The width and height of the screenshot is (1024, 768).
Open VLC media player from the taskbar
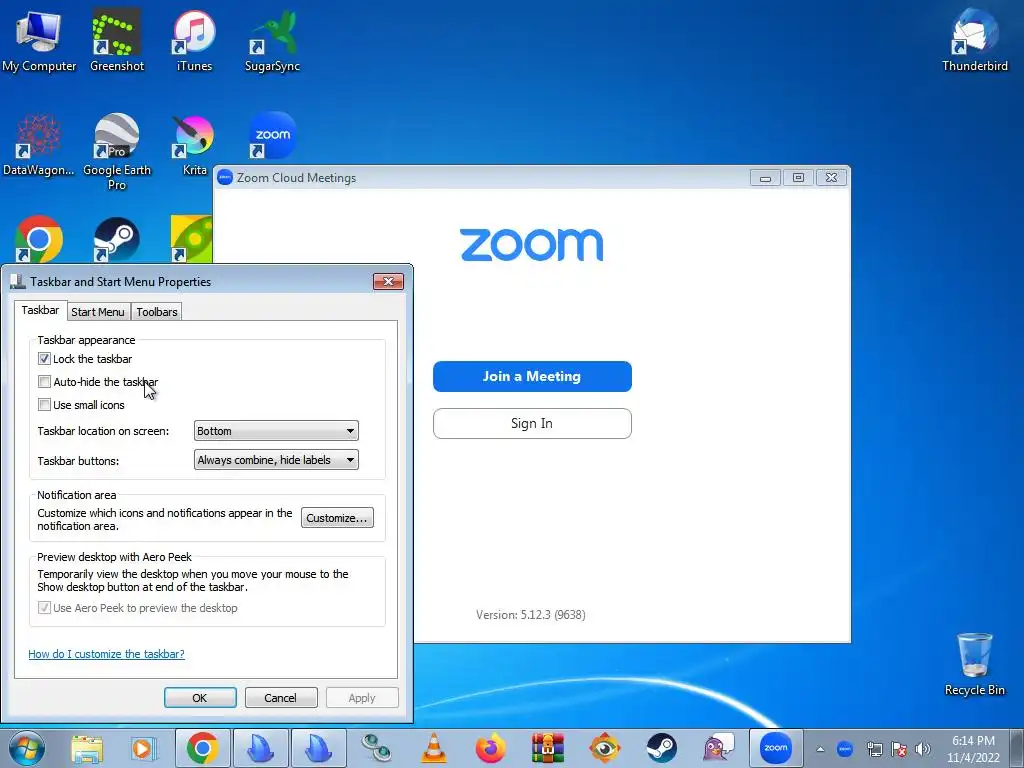[434, 748]
